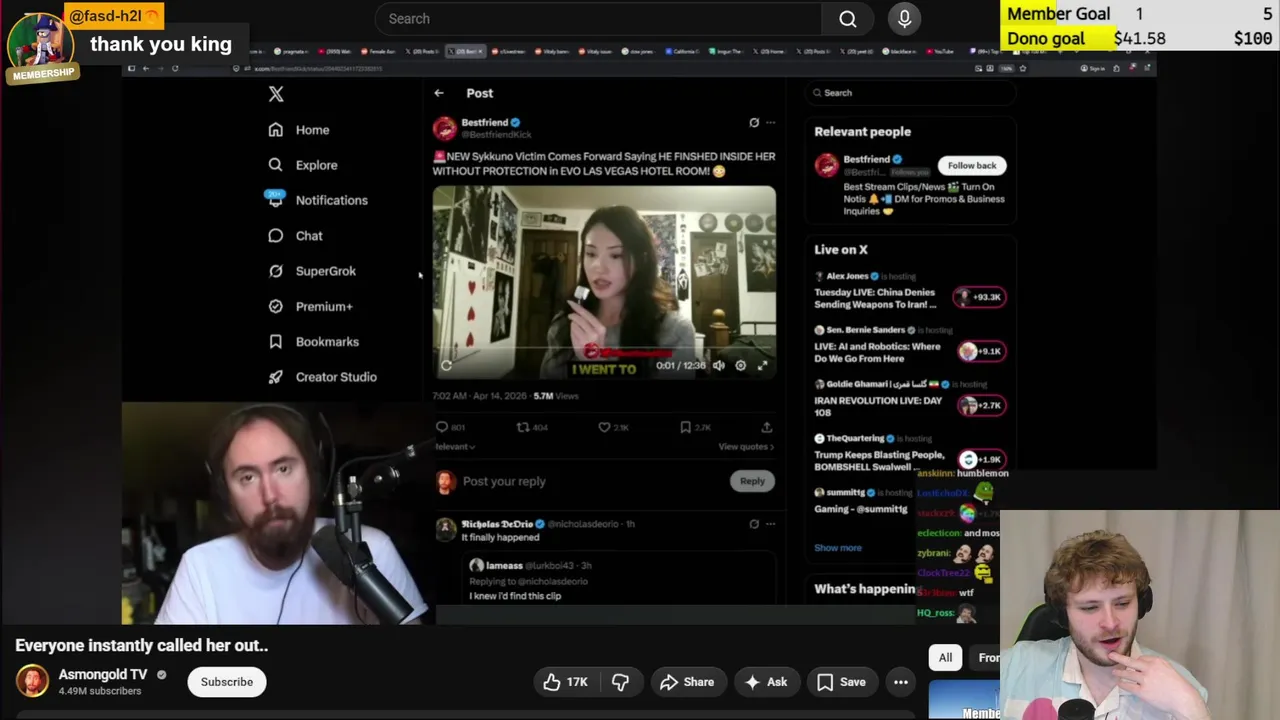Open tweet video settings gear

click(740, 365)
